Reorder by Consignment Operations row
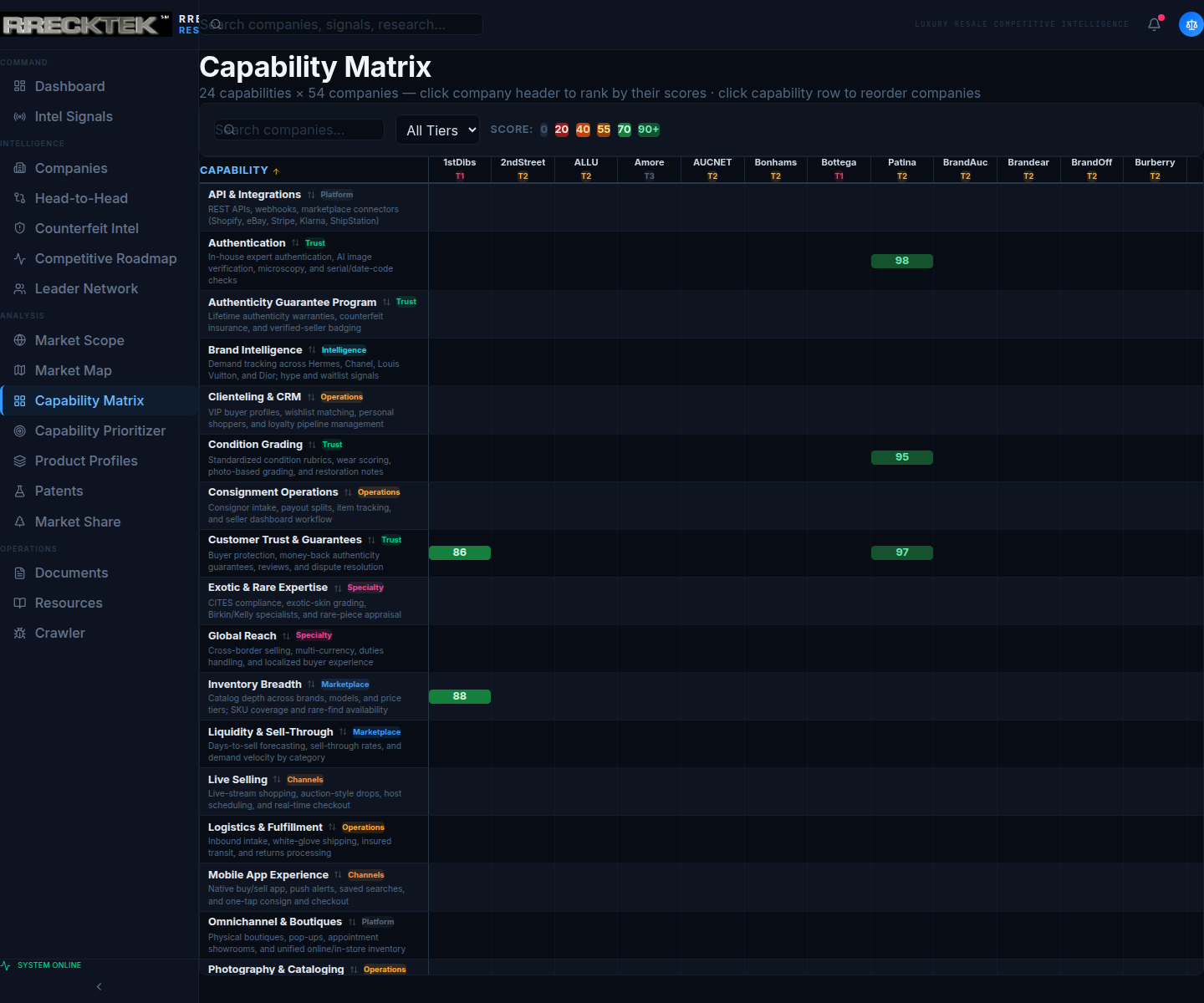 314,506
